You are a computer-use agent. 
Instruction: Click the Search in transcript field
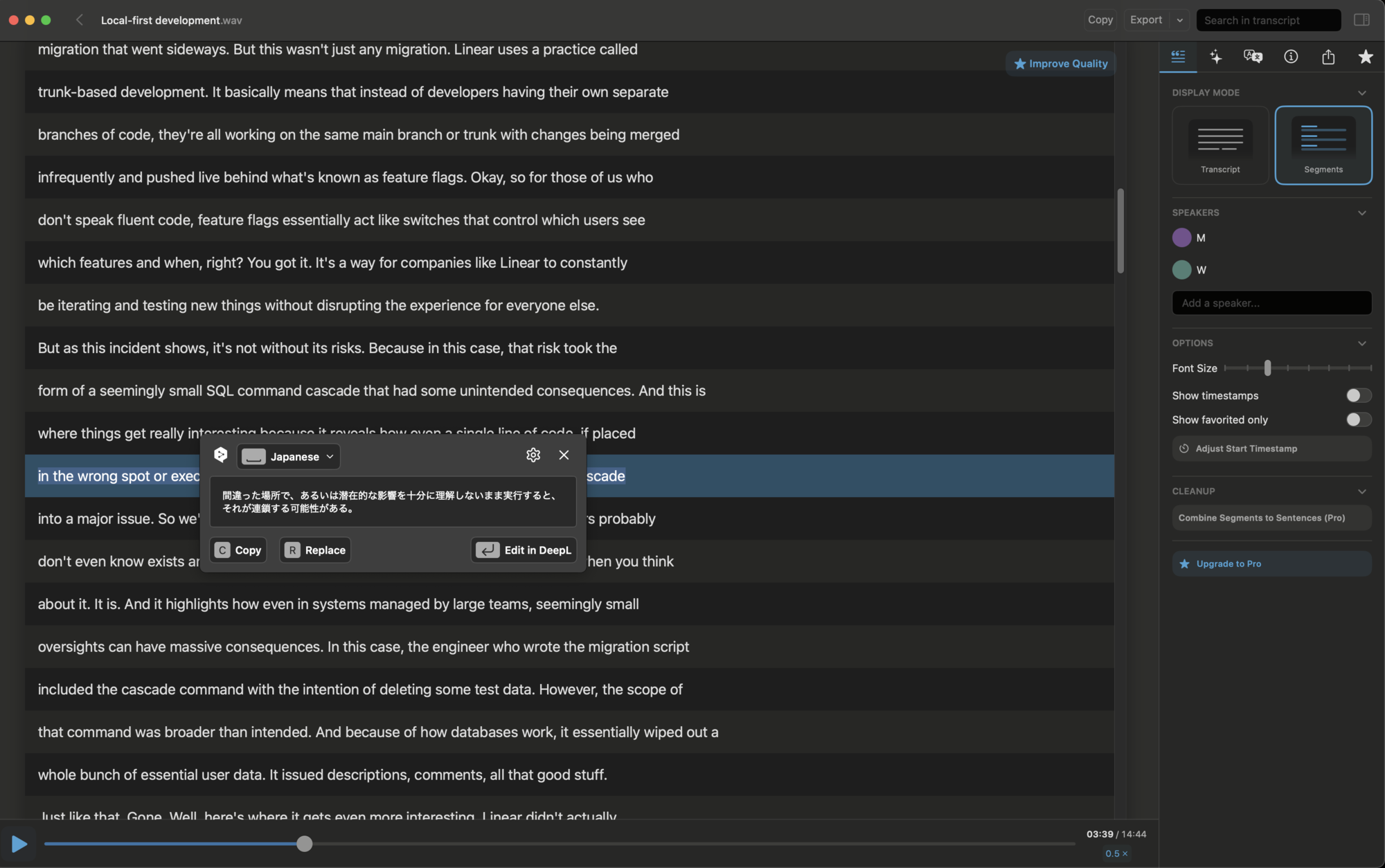click(x=1268, y=20)
